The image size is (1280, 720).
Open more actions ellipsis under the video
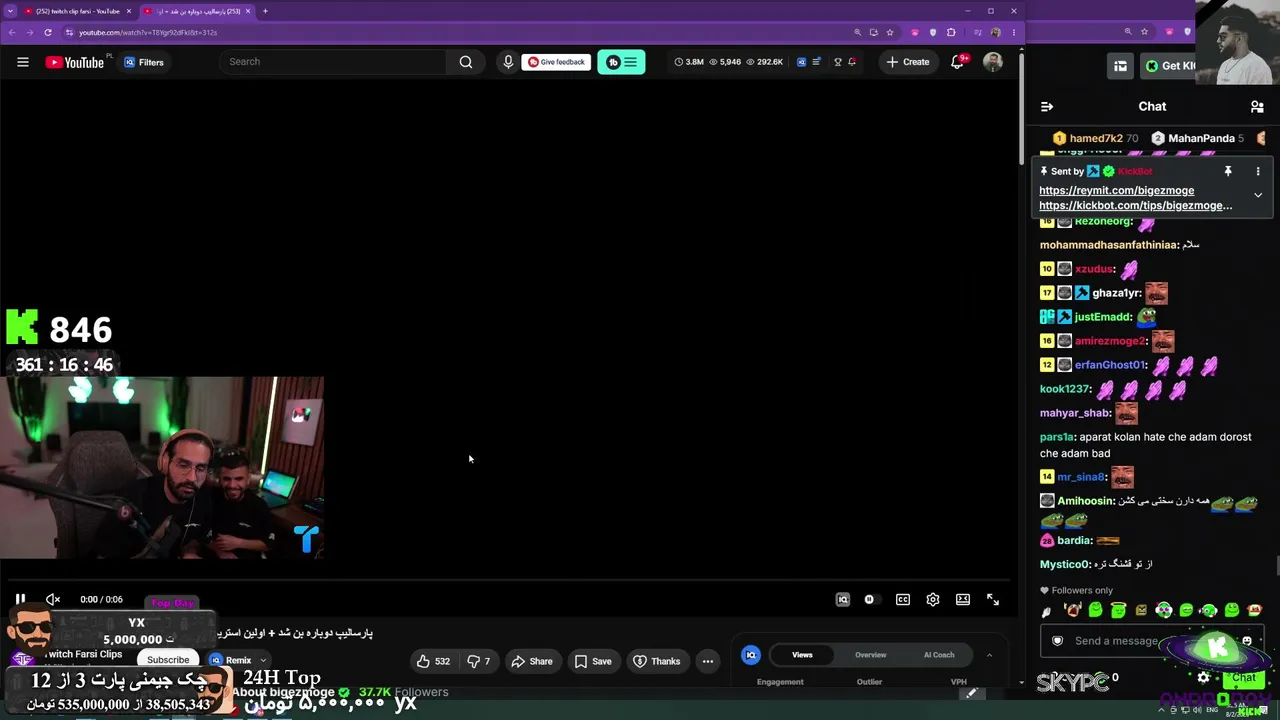pyautogui.click(x=708, y=661)
